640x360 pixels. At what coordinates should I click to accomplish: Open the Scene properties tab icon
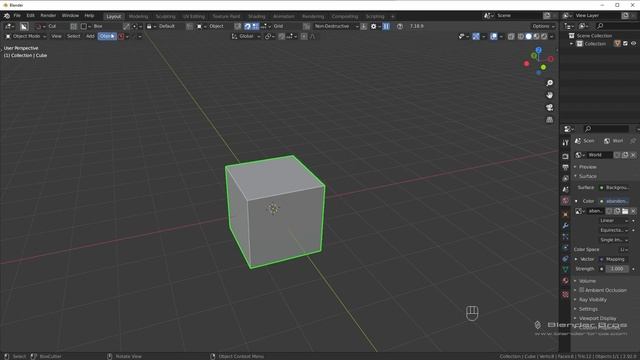coord(565,189)
